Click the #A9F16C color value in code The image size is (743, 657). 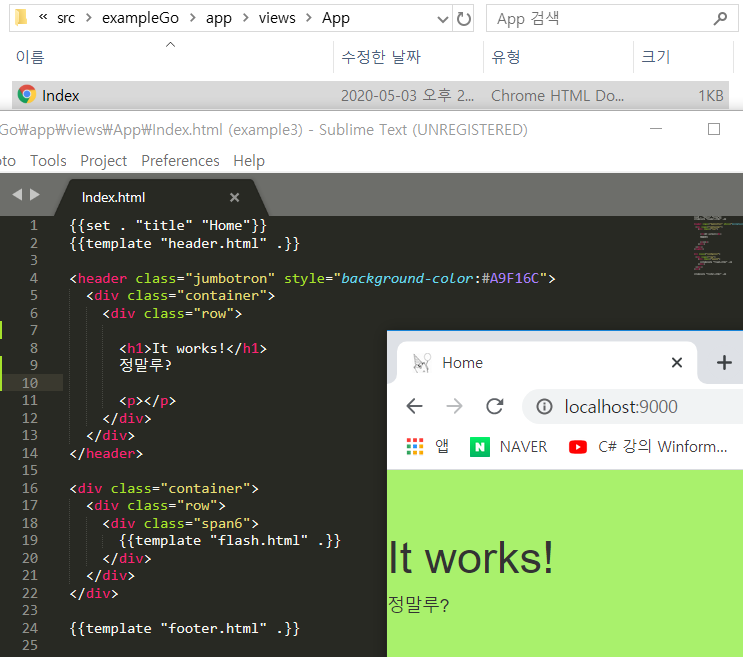tap(510, 278)
